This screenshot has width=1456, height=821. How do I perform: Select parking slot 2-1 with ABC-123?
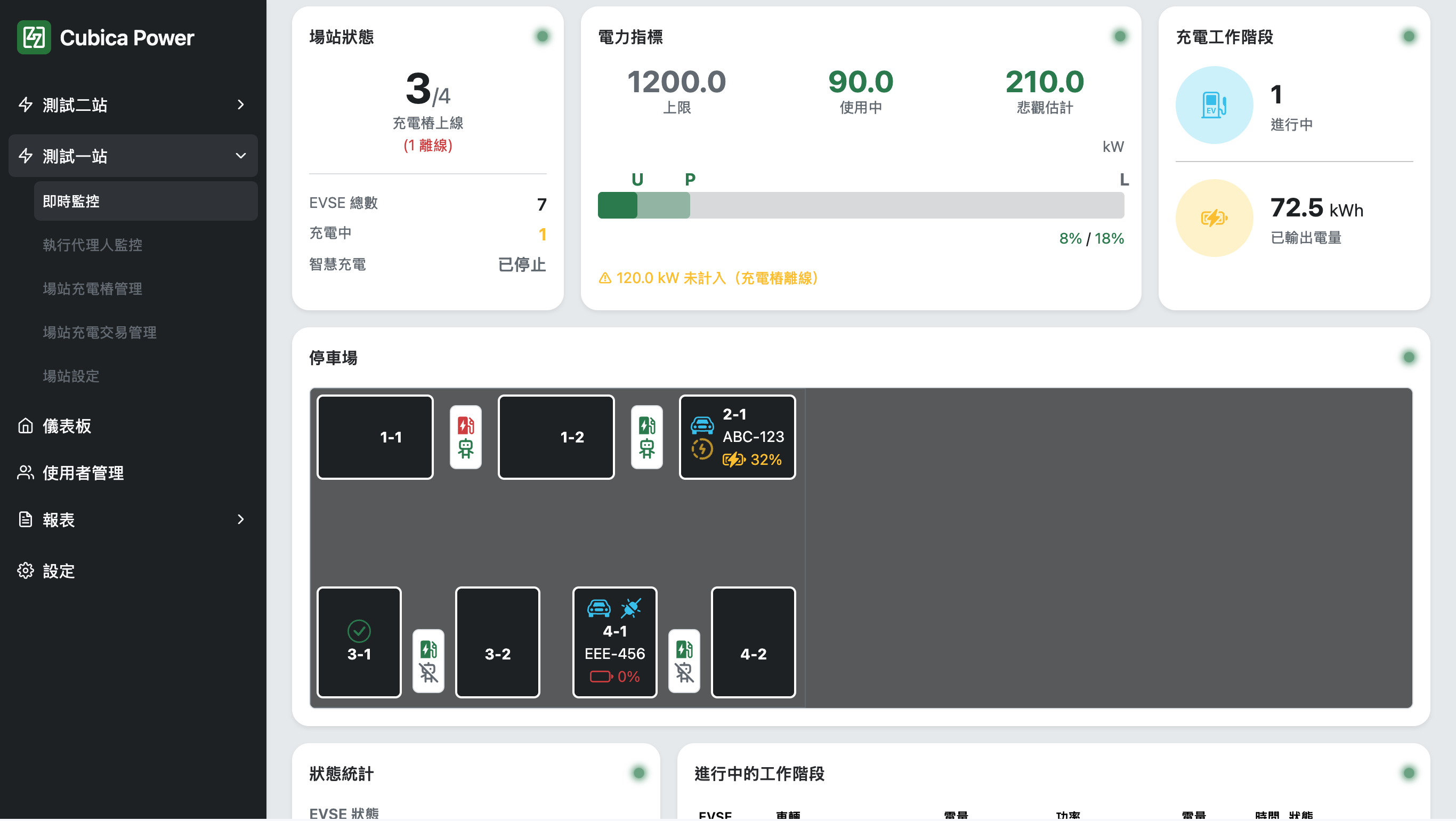coord(737,437)
